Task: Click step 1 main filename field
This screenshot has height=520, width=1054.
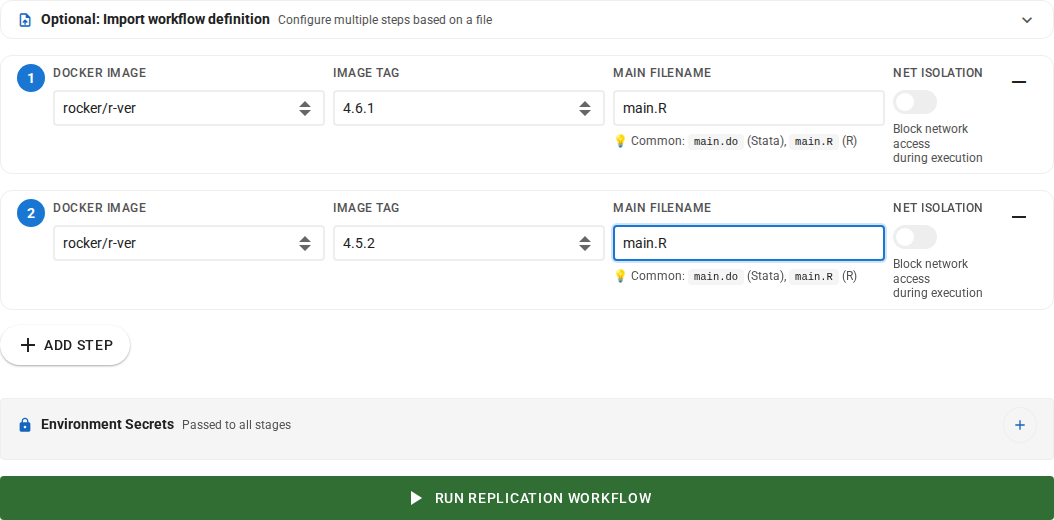Action: tap(749, 108)
